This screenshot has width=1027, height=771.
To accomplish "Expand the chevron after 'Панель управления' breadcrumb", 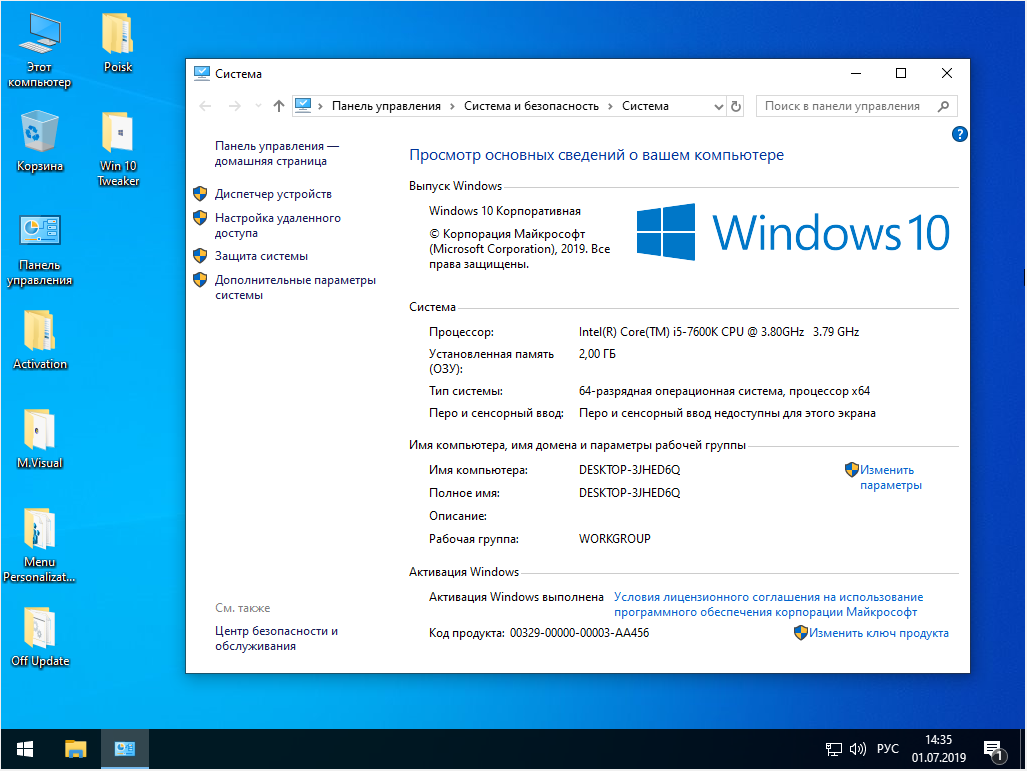I will (452, 106).
